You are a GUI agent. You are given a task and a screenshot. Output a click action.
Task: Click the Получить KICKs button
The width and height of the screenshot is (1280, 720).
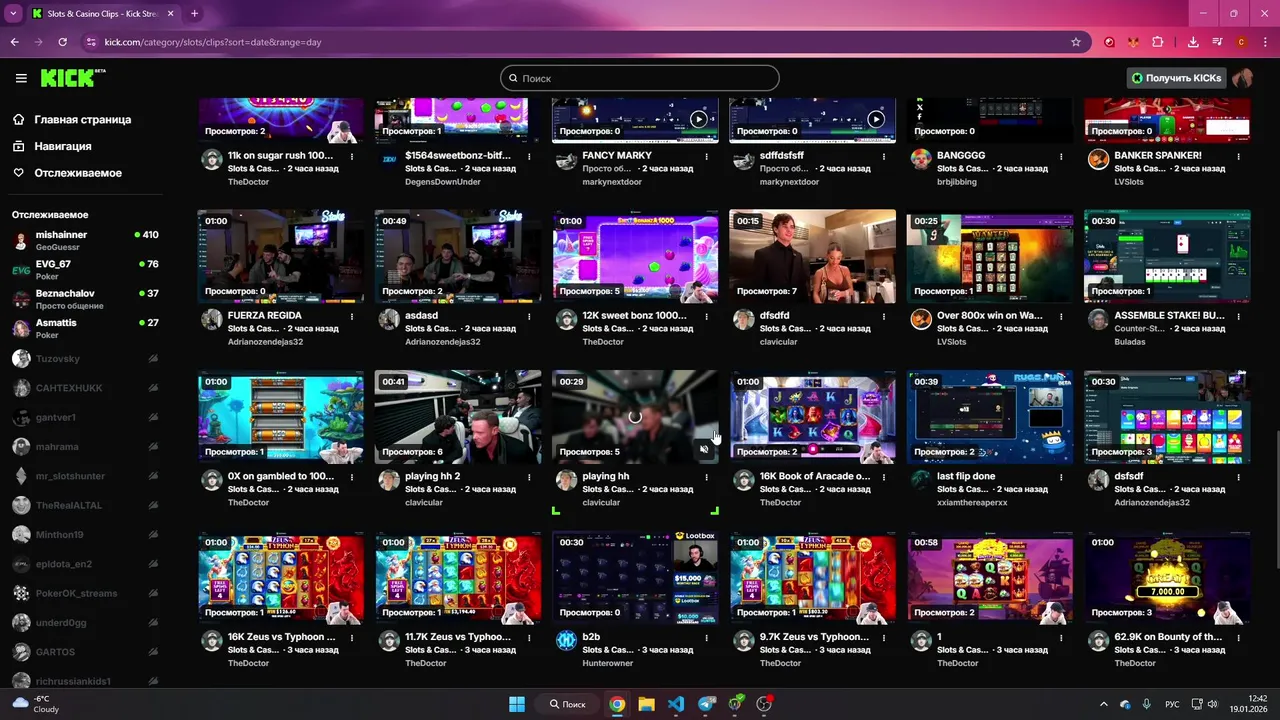[x=1176, y=78]
